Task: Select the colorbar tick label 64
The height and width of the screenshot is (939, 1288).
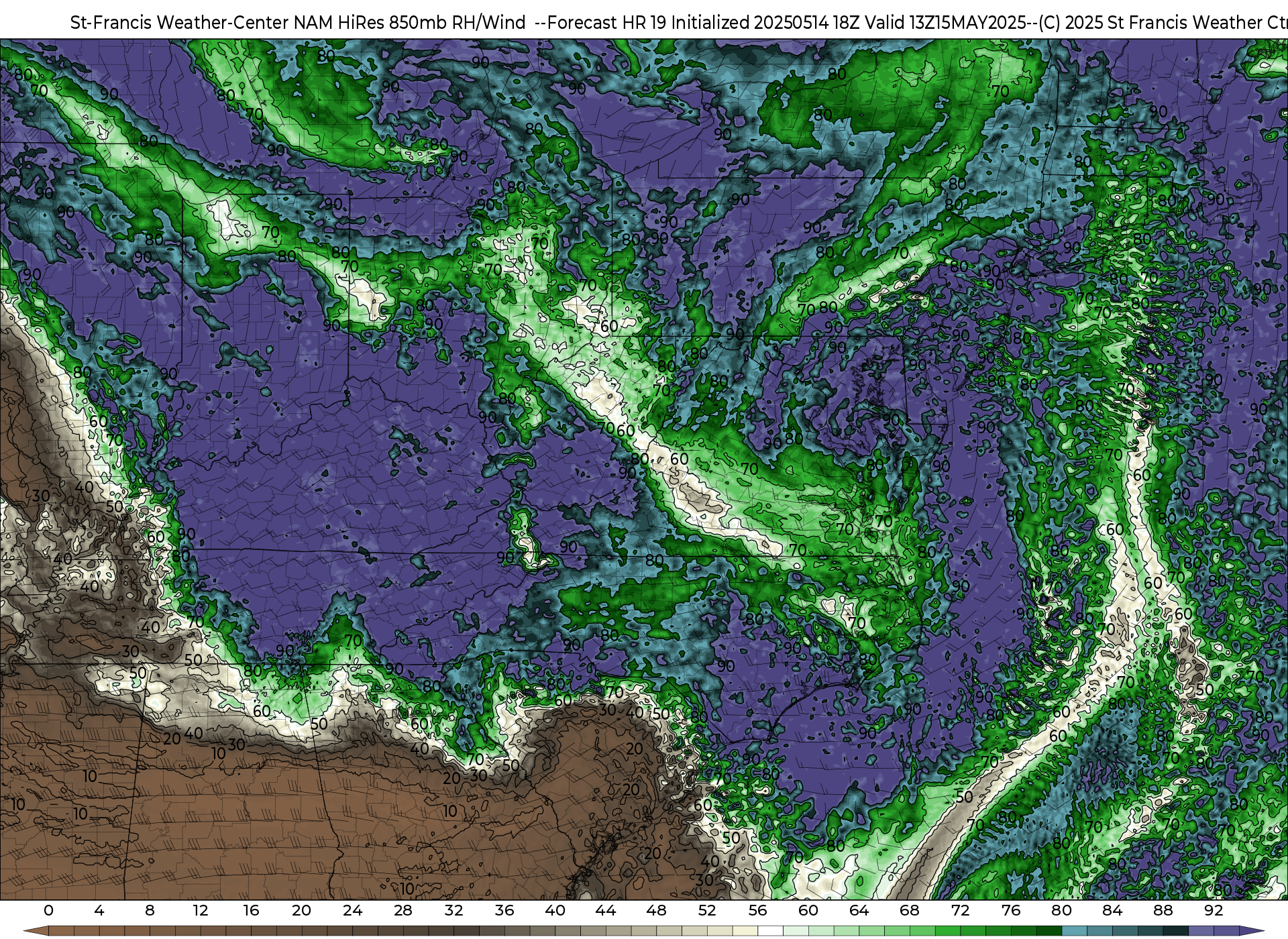Action: pyautogui.click(x=859, y=910)
